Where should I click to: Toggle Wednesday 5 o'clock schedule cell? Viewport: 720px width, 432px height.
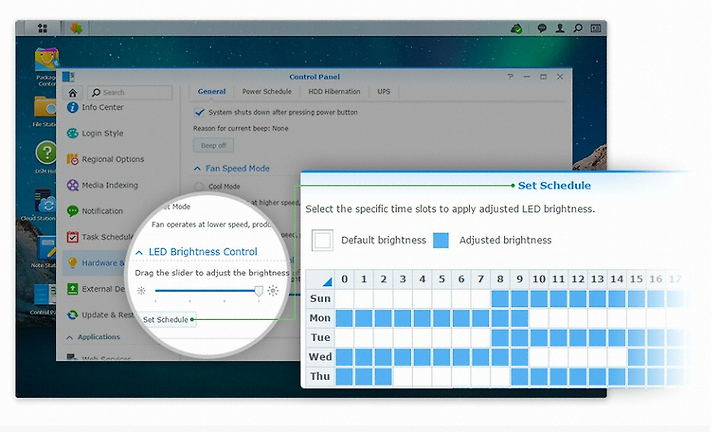pyautogui.click(x=442, y=357)
